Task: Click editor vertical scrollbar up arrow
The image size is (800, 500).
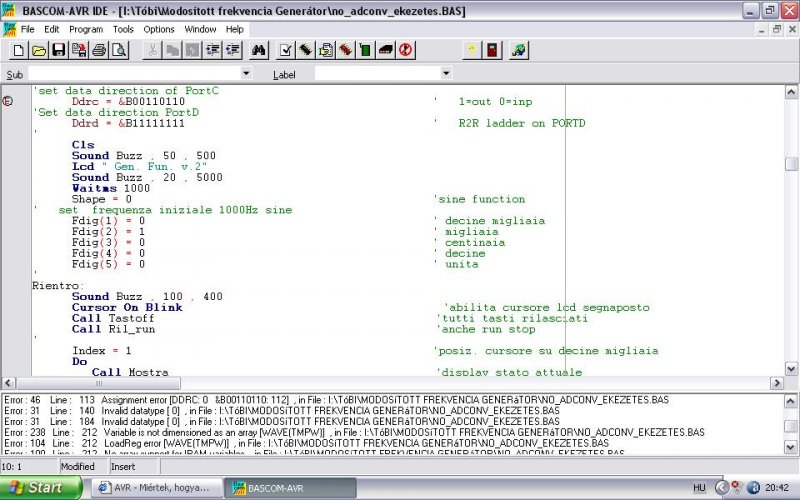Action: [x=791, y=92]
